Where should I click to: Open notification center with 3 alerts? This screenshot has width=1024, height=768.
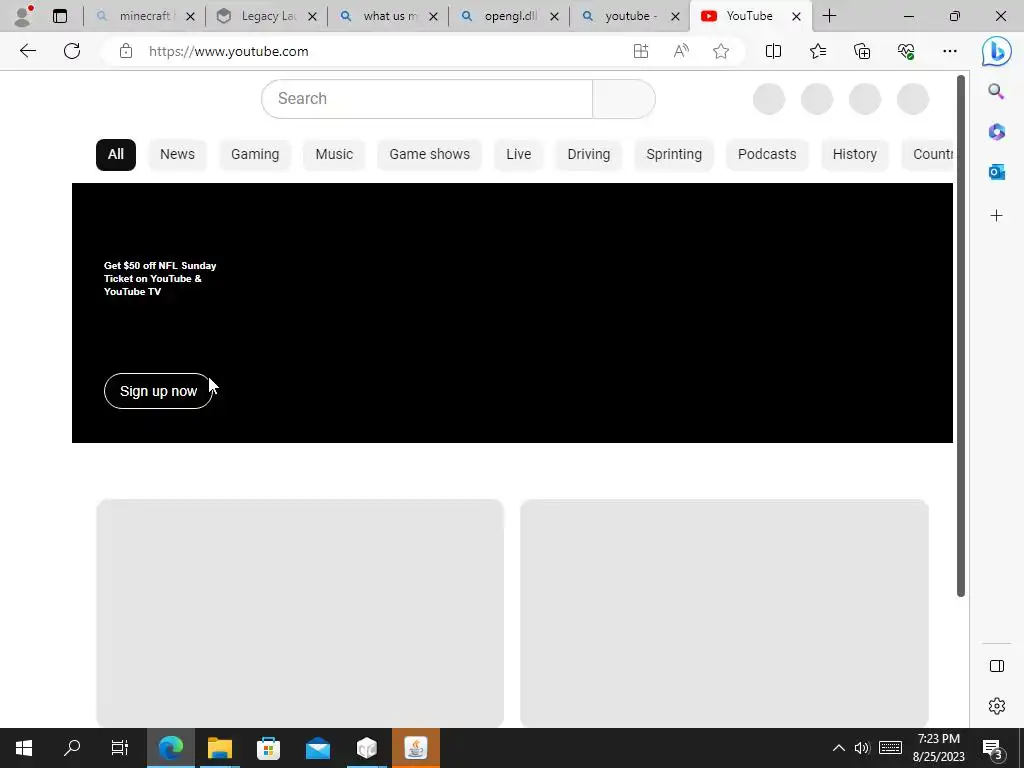pyautogui.click(x=993, y=748)
